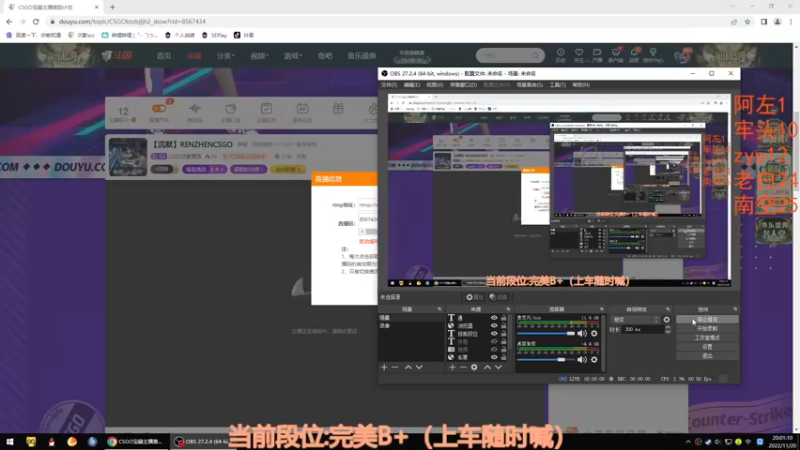This screenshot has width=800, height=450.
Task: Pop out the 来源 sources dock panel
Action: tap(508, 309)
